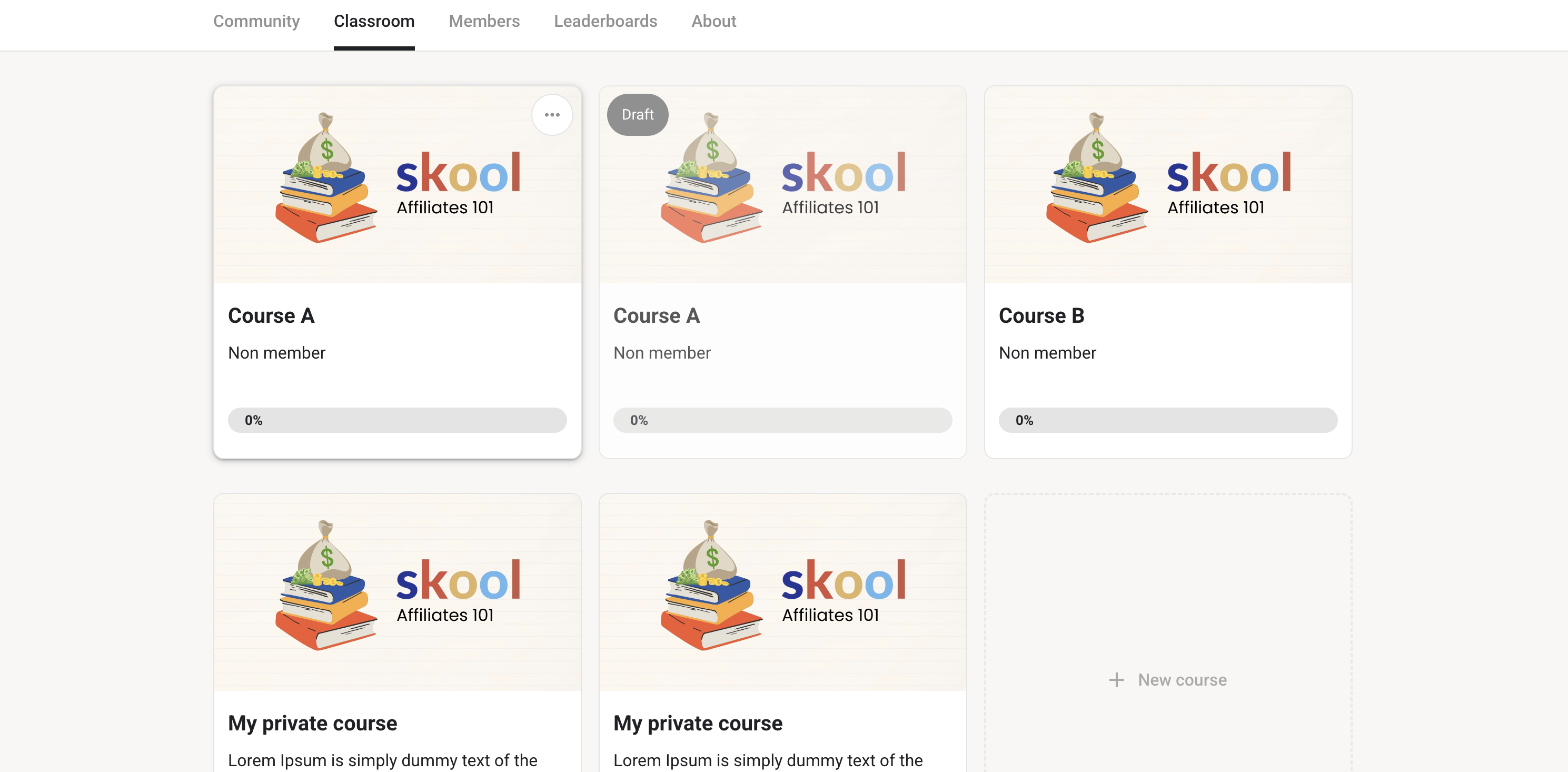Click Non member text under Course B
1568x772 pixels.
point(1047,352)
